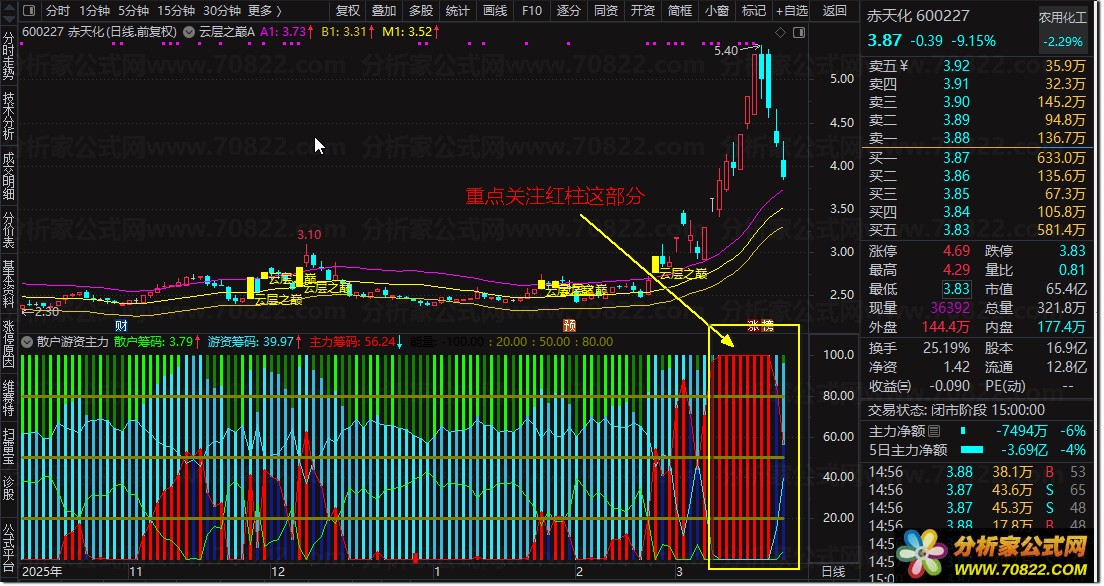
Task: Open the 分时走势 sidebar tab
Action: (8, 55)
